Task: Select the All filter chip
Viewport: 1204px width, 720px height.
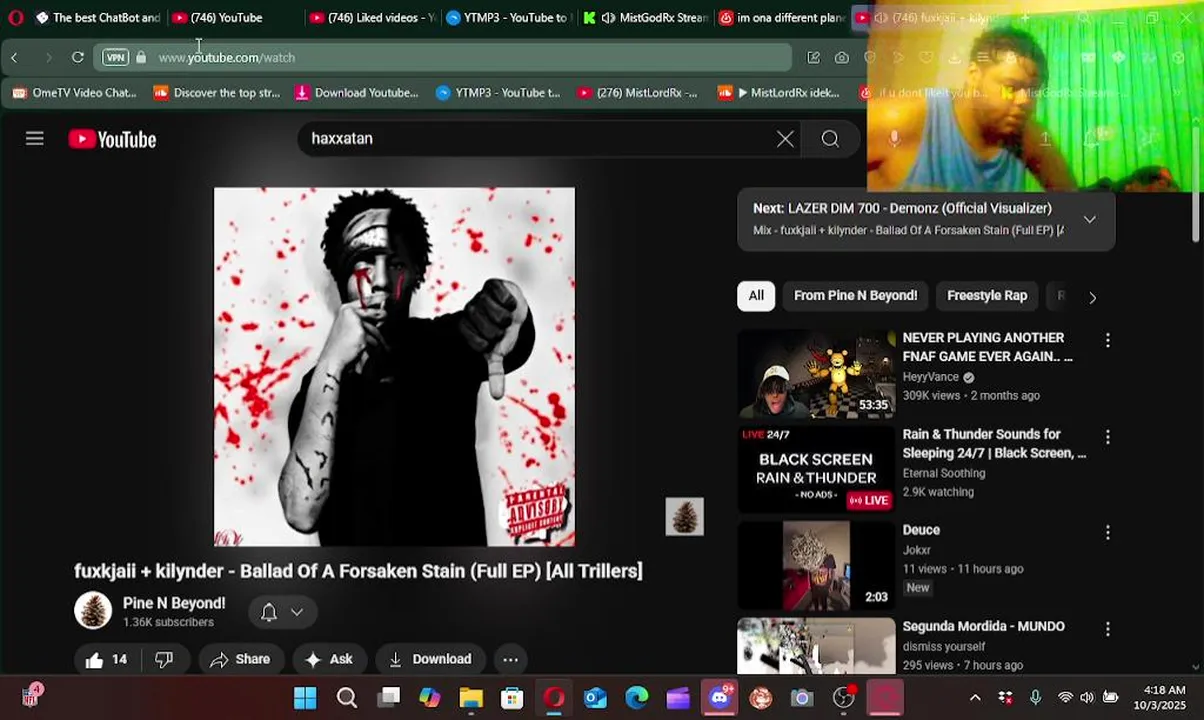Action: 756,296
